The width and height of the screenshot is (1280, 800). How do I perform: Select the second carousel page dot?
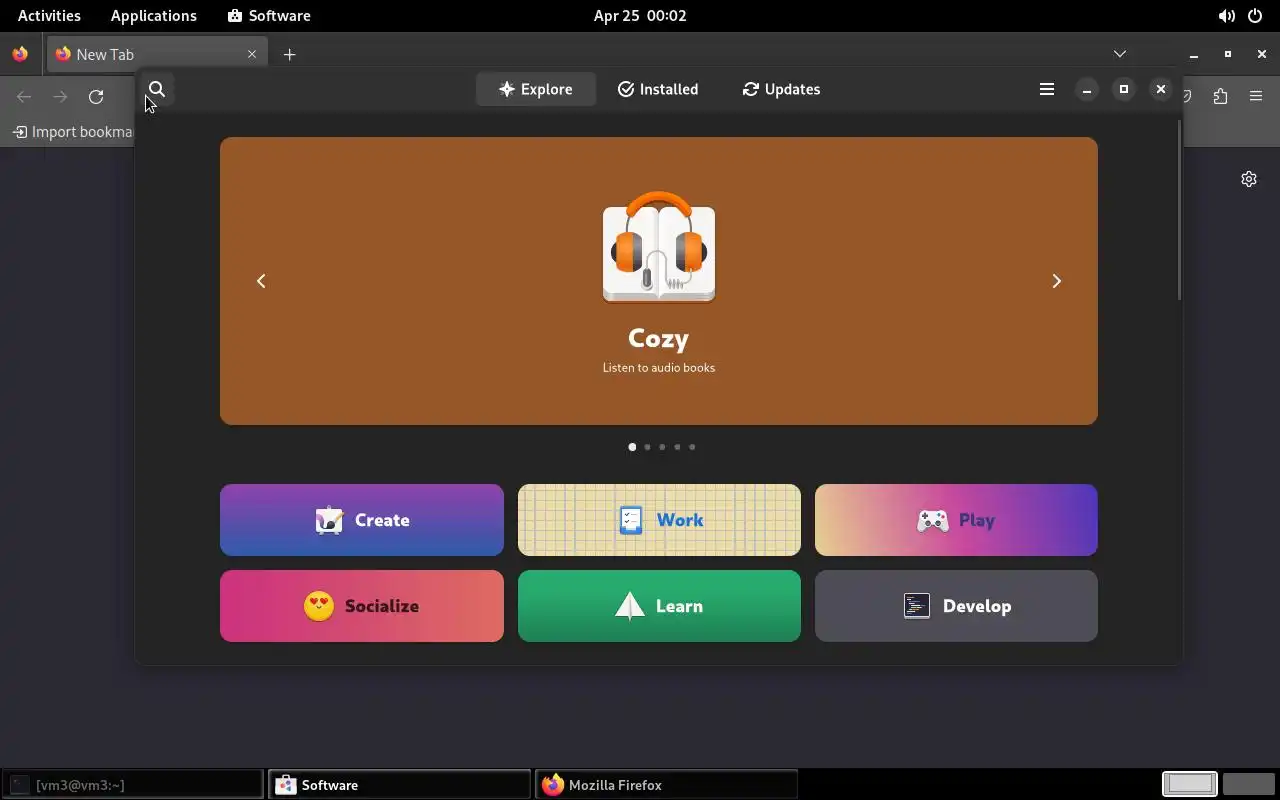click(647, 447)
